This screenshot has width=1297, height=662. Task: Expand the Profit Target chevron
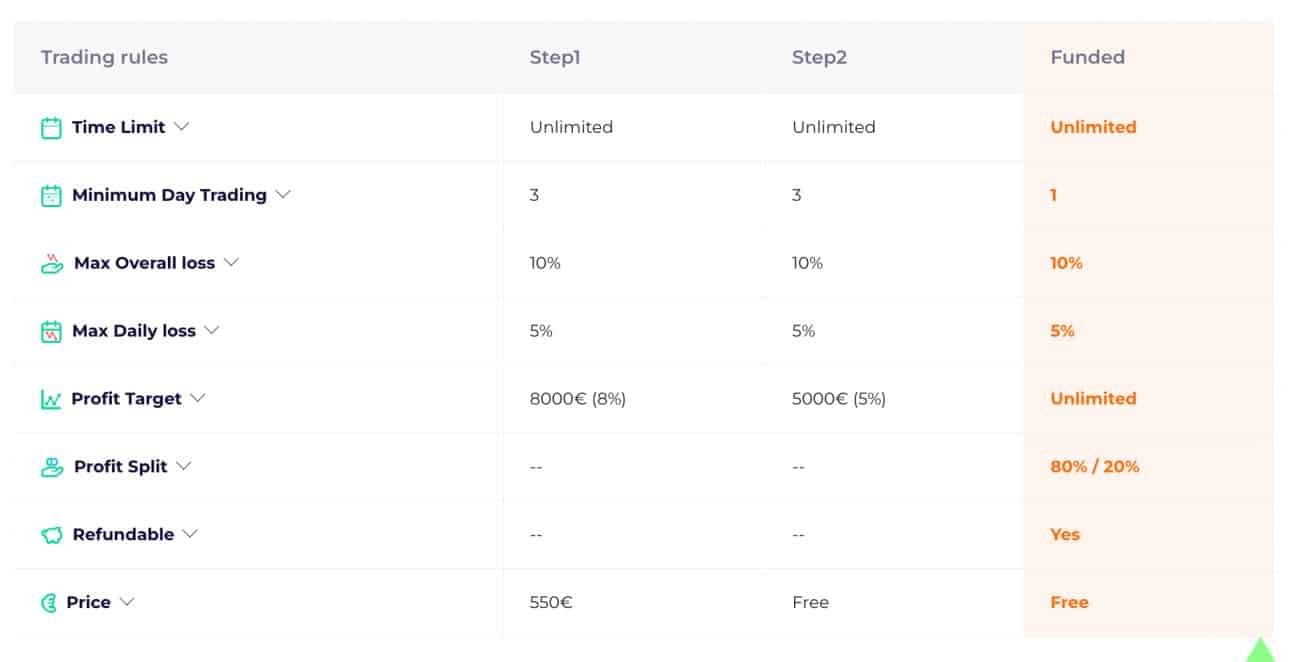point(198,398)
